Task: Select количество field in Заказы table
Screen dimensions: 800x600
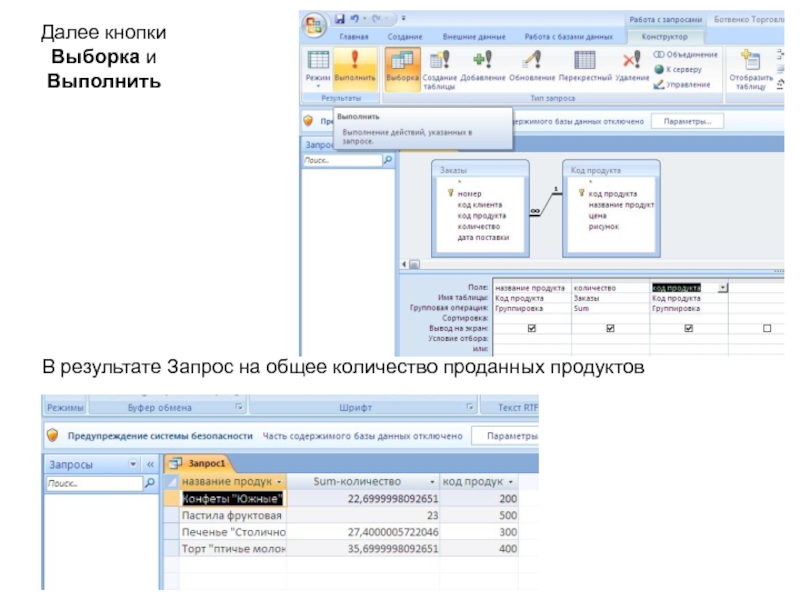Action: 479,227
